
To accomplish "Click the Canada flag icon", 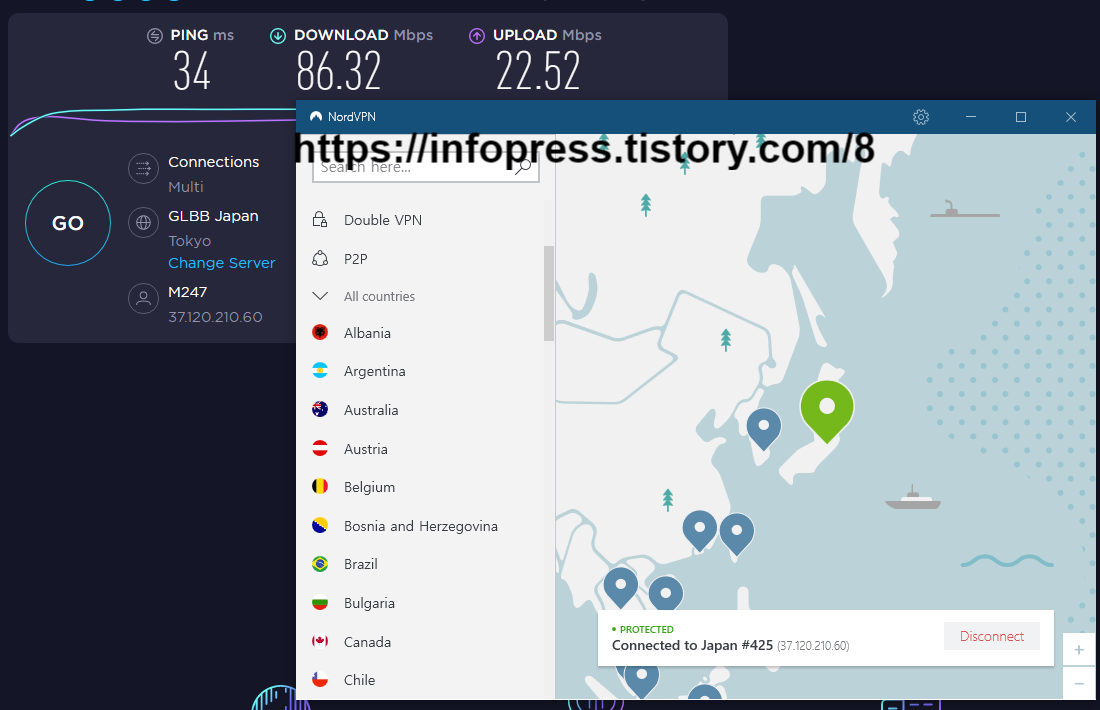I will point(320,641).
